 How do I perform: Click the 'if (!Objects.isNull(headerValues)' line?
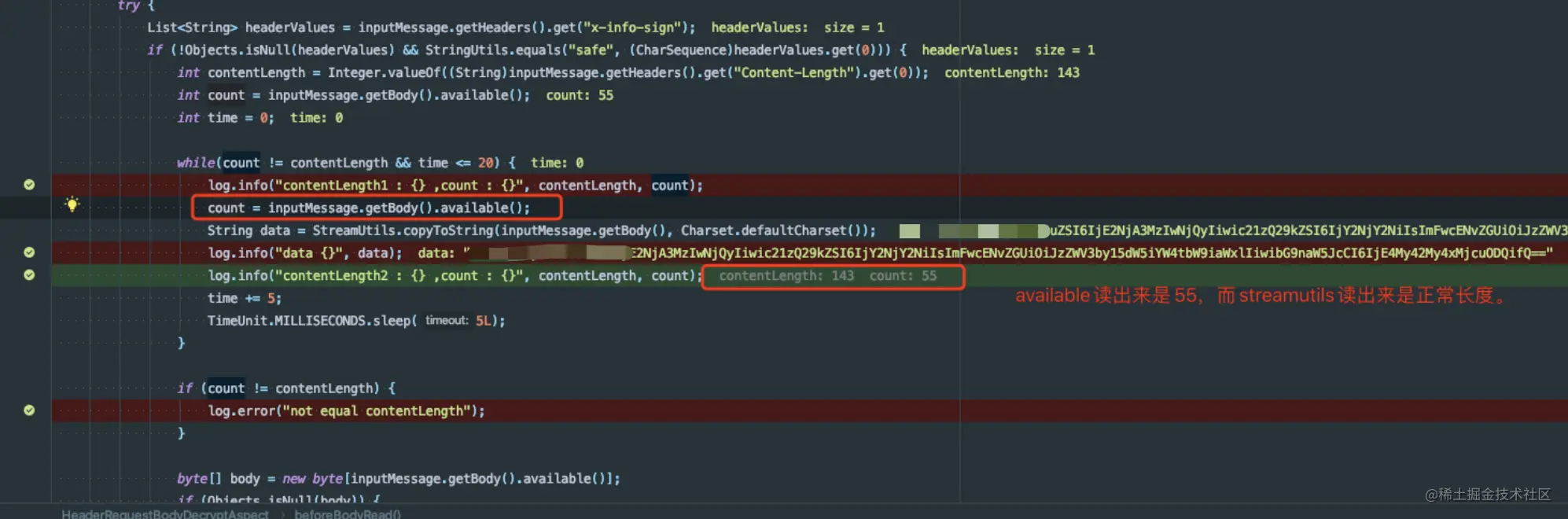[x=527, y=50]
